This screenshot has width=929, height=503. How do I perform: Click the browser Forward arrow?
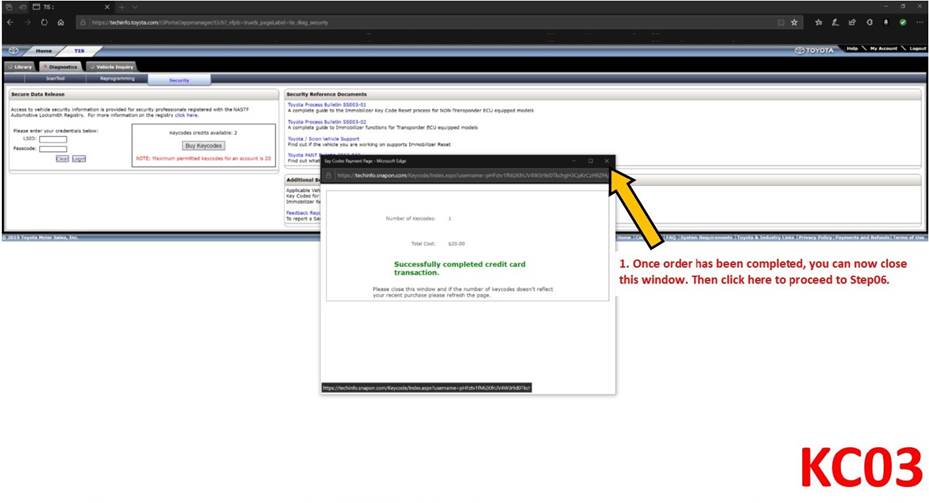point(27,23)
